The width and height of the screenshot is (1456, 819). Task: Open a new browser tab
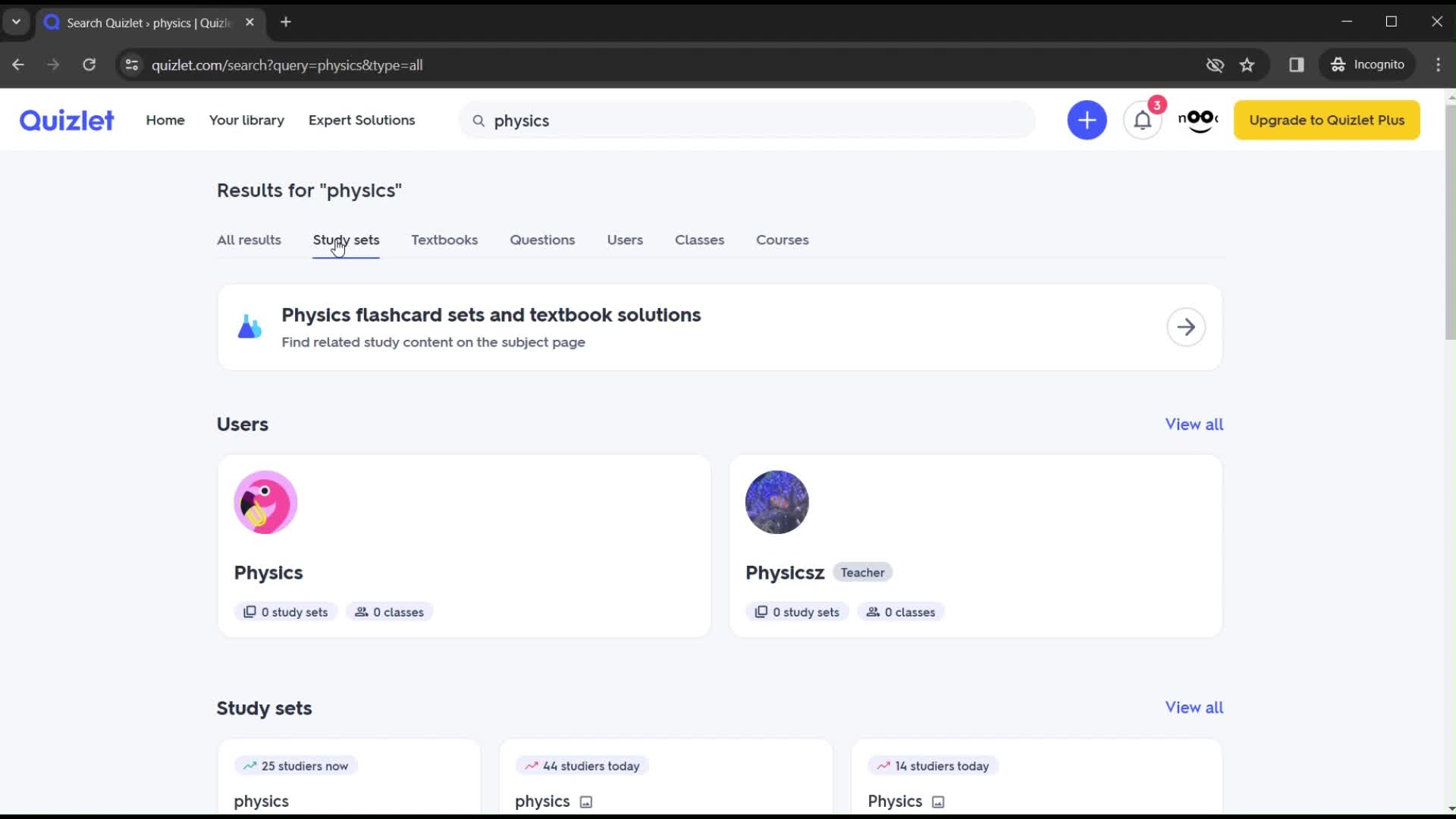pos(286,22)
